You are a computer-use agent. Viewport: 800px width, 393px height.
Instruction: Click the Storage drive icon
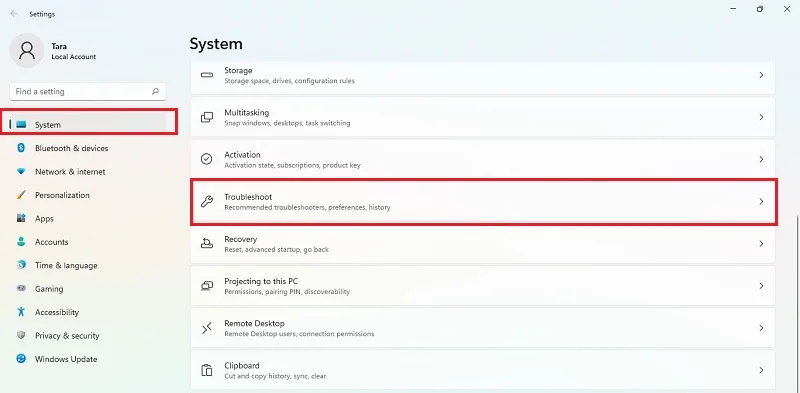pos(207,75)
